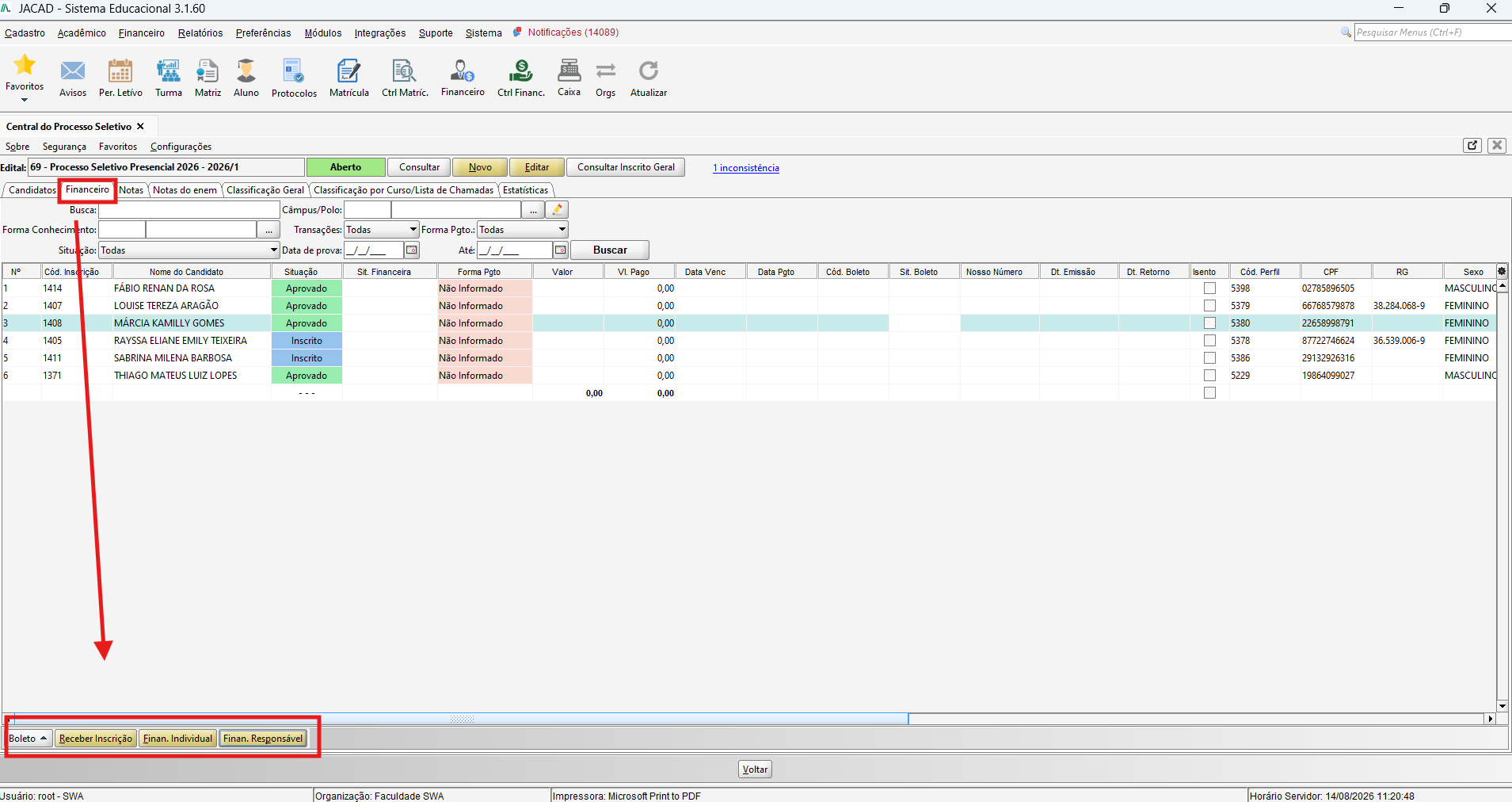This screenshot has width=1512, height=802.
Task: Switch to the Candidatos tab
Action: 32,190
